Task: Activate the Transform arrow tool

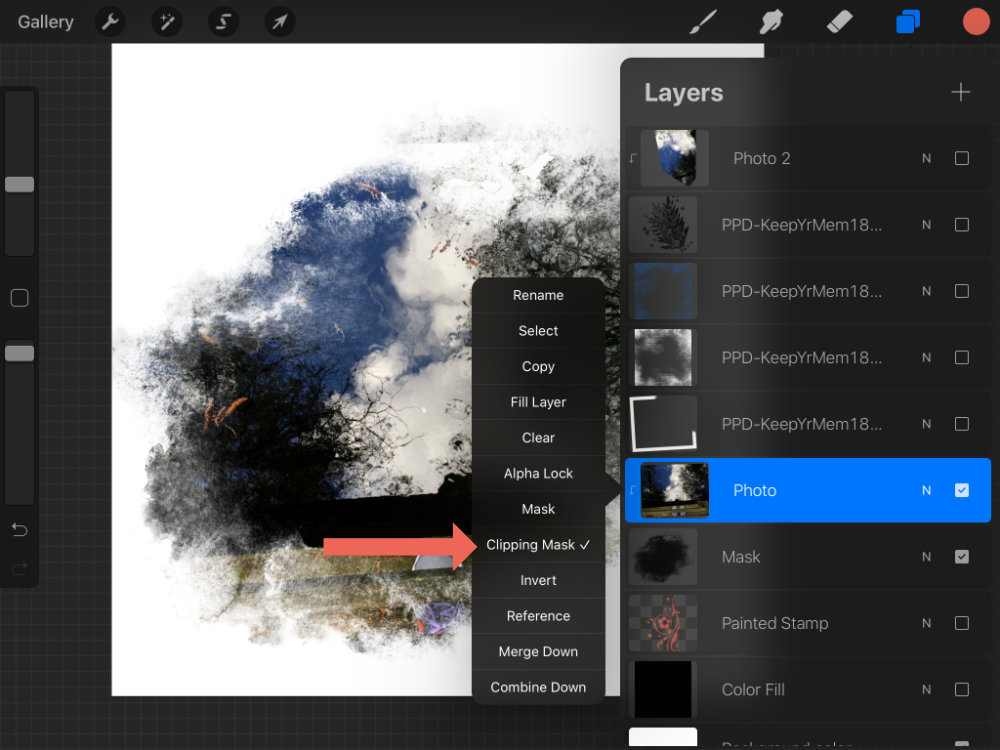Action: 279,22
